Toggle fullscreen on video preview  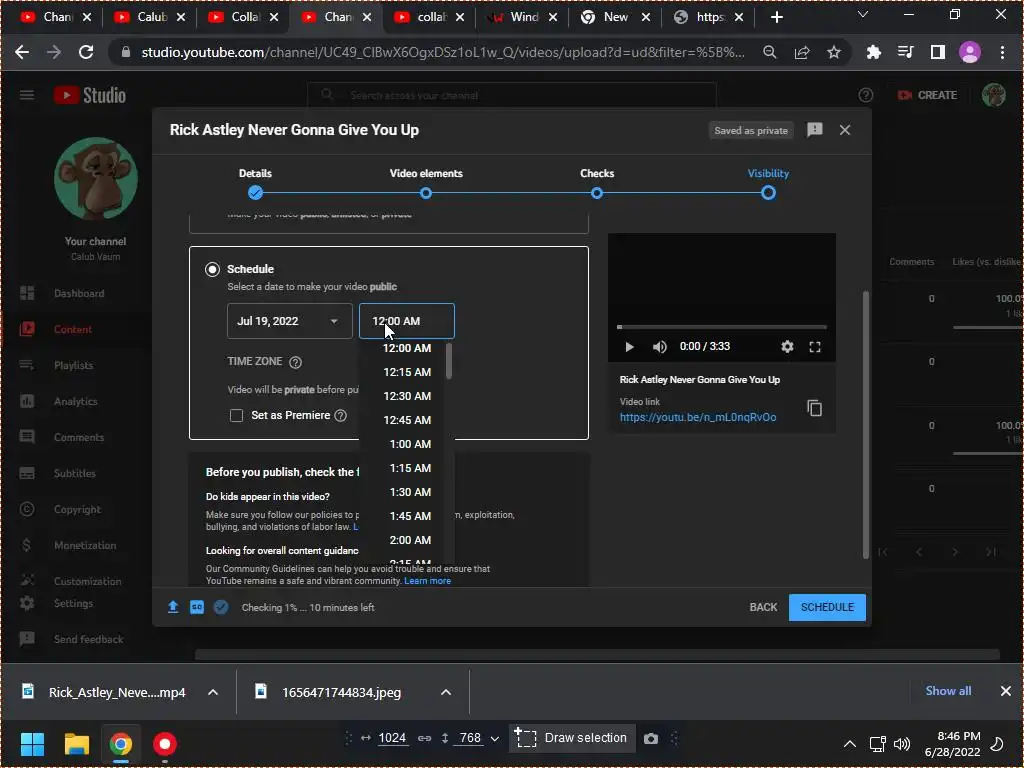(814, 347)
